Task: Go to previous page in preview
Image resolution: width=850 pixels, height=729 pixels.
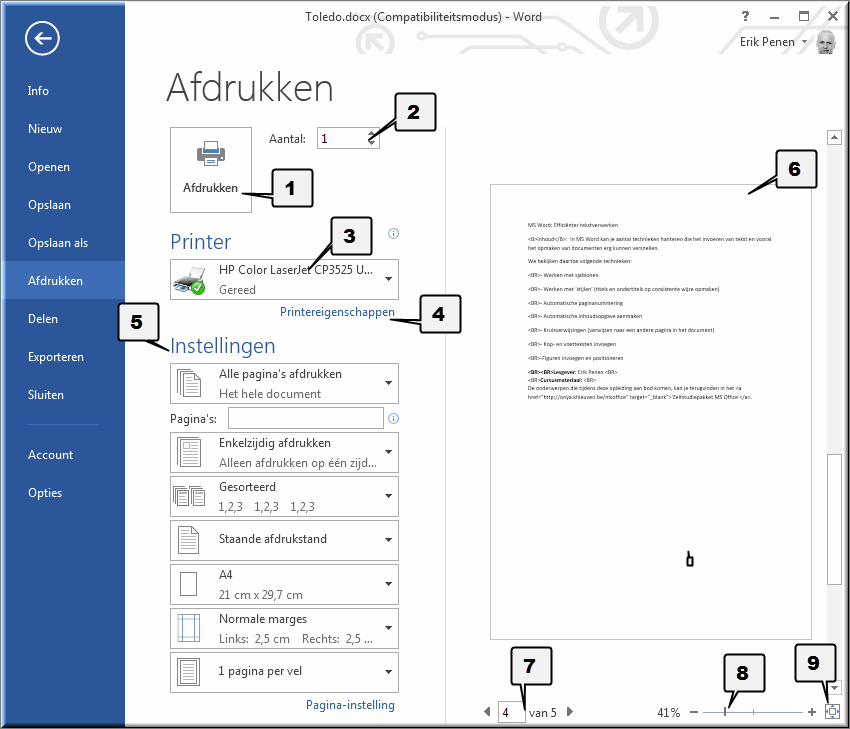Action: pyautogui.click(x=487, y=712)
